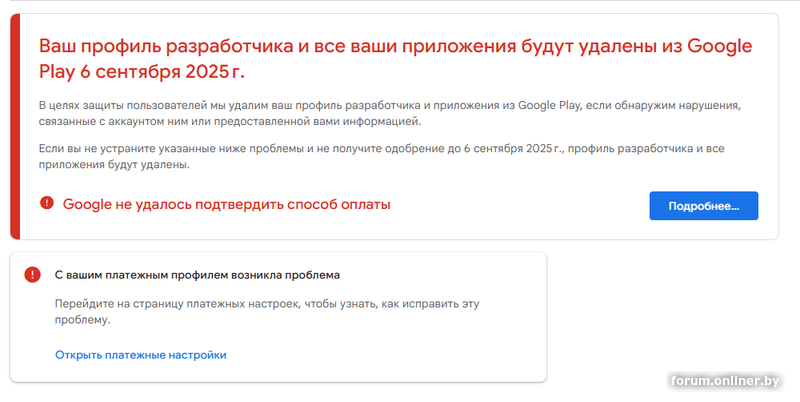Click the date 6 сентября 2025 г. in the red heading
The image size is (800, 402).
(158, 72)
